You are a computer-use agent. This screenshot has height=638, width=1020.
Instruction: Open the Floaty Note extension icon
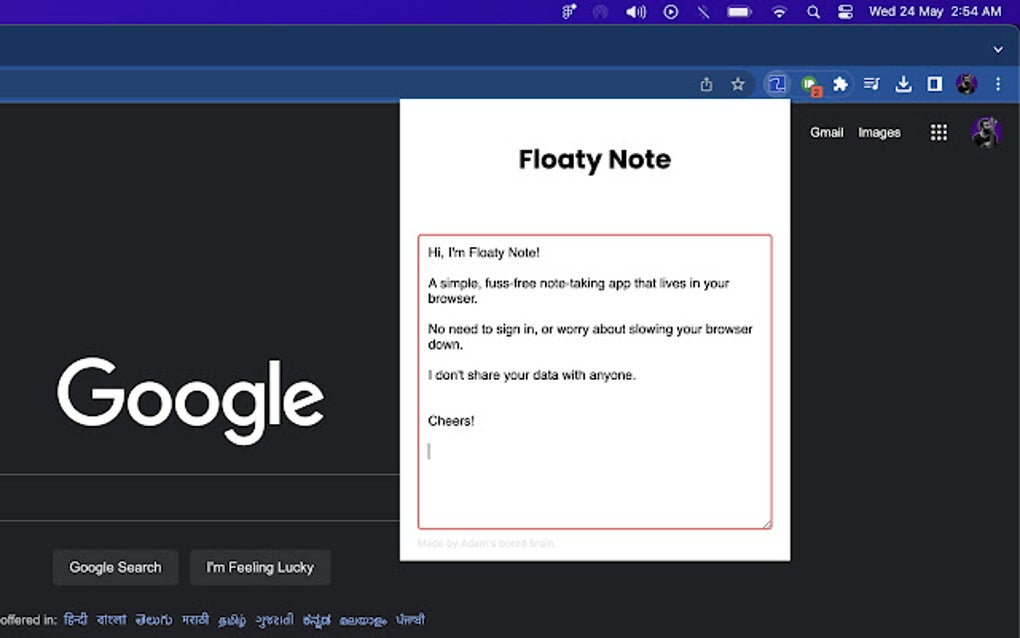coord(777,84)
